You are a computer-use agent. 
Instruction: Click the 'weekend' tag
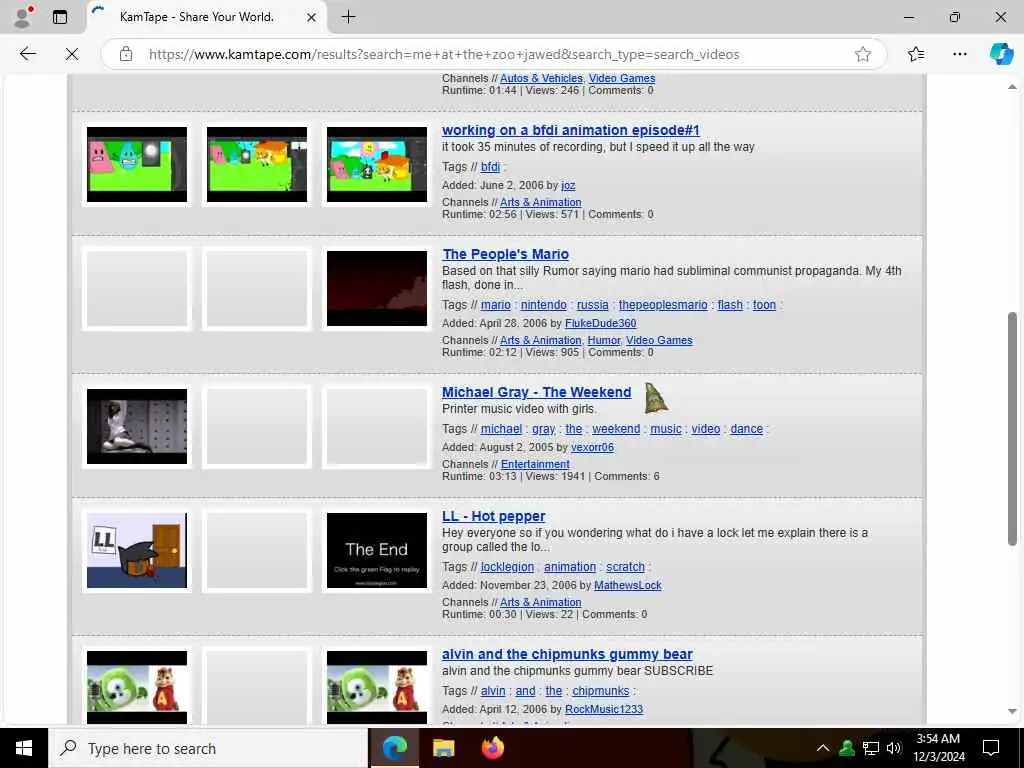[616, 429]
